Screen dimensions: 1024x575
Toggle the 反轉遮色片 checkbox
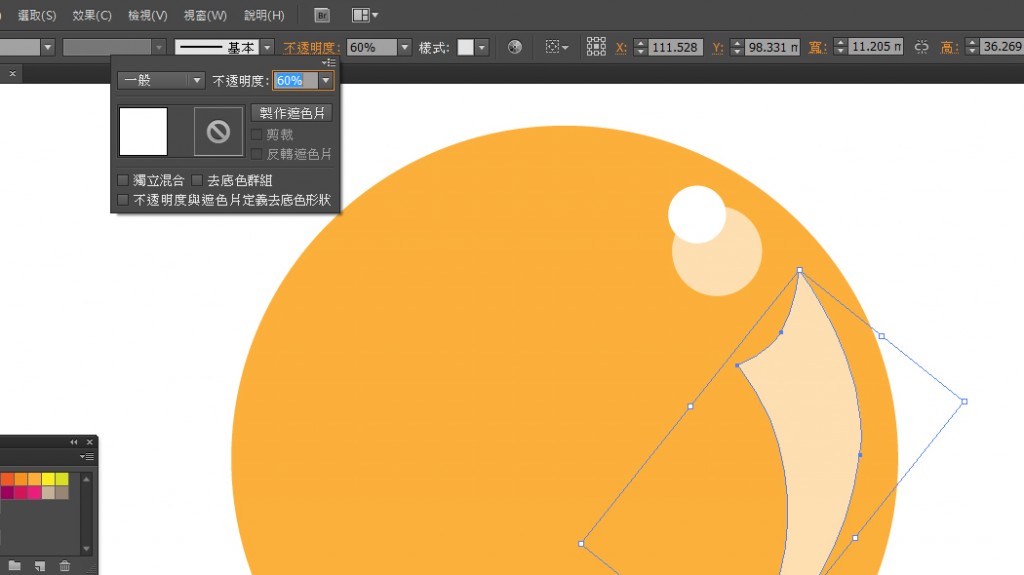point(257,154)
